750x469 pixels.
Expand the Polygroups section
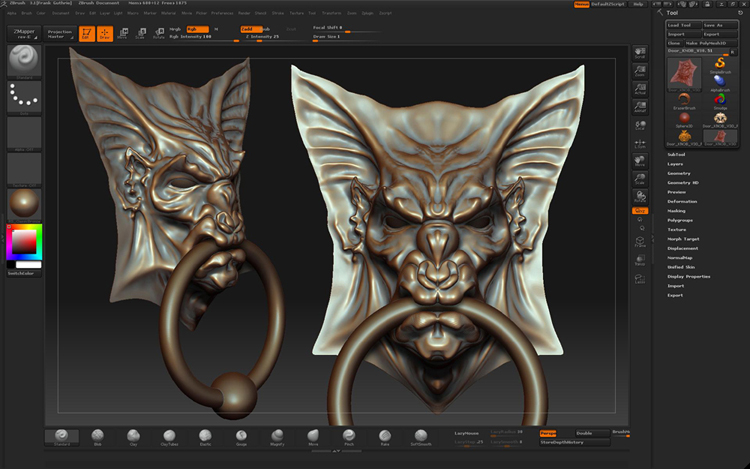tap(680, 220)
